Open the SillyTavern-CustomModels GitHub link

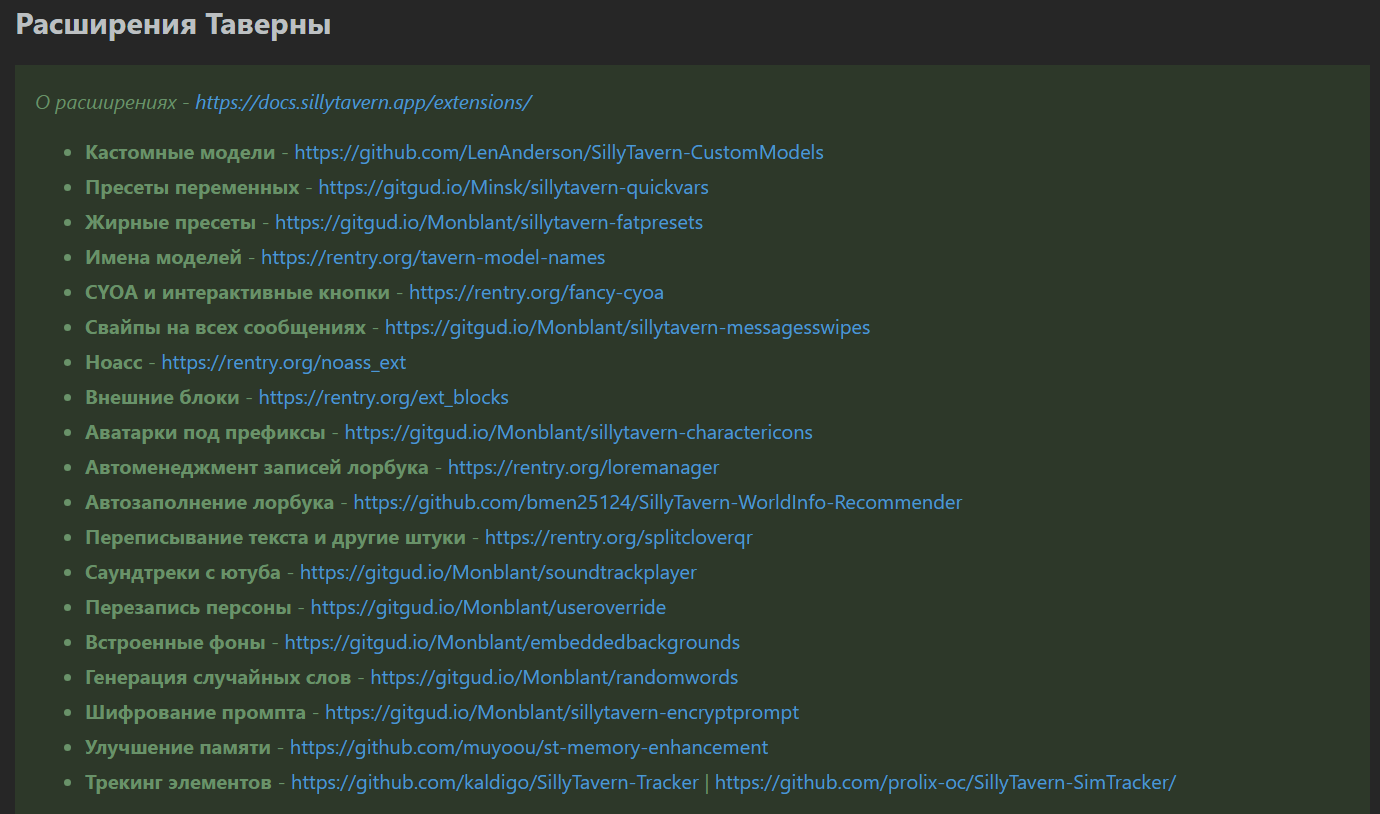(x=559, y=153)
